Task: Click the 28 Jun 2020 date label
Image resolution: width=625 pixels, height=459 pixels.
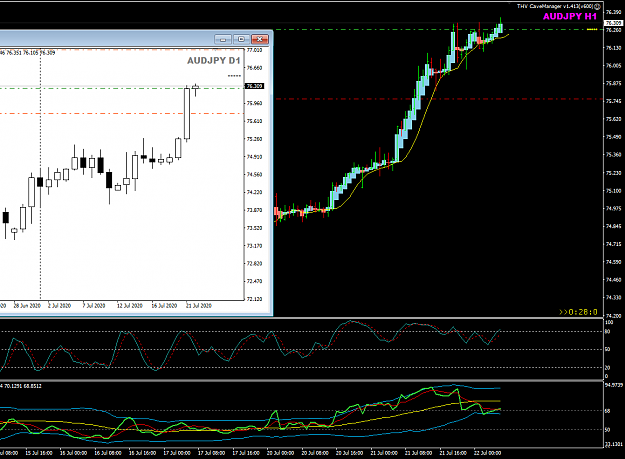Action: pos(27,306)
